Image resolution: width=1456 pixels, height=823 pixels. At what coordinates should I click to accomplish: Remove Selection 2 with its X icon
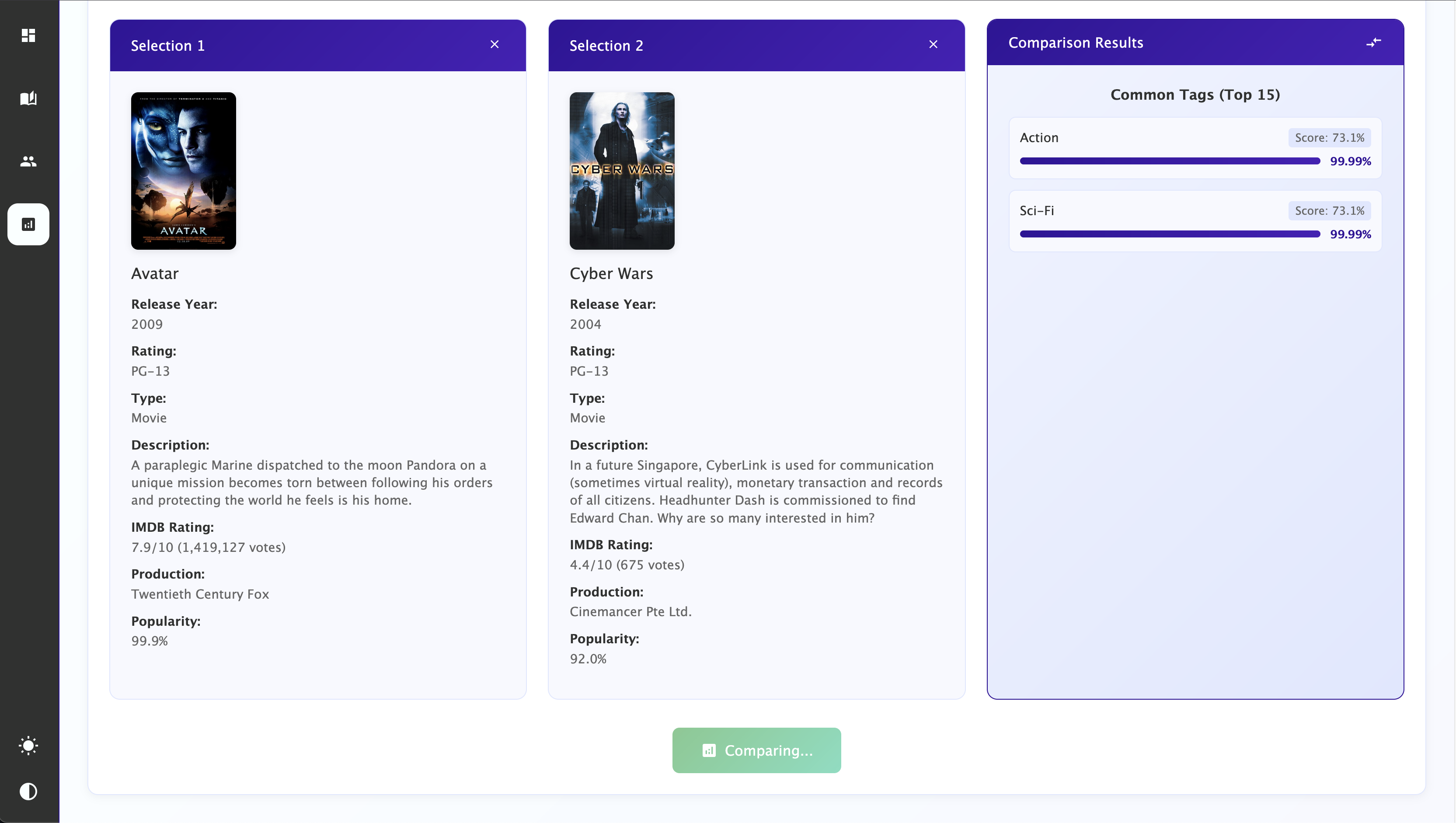933,45
